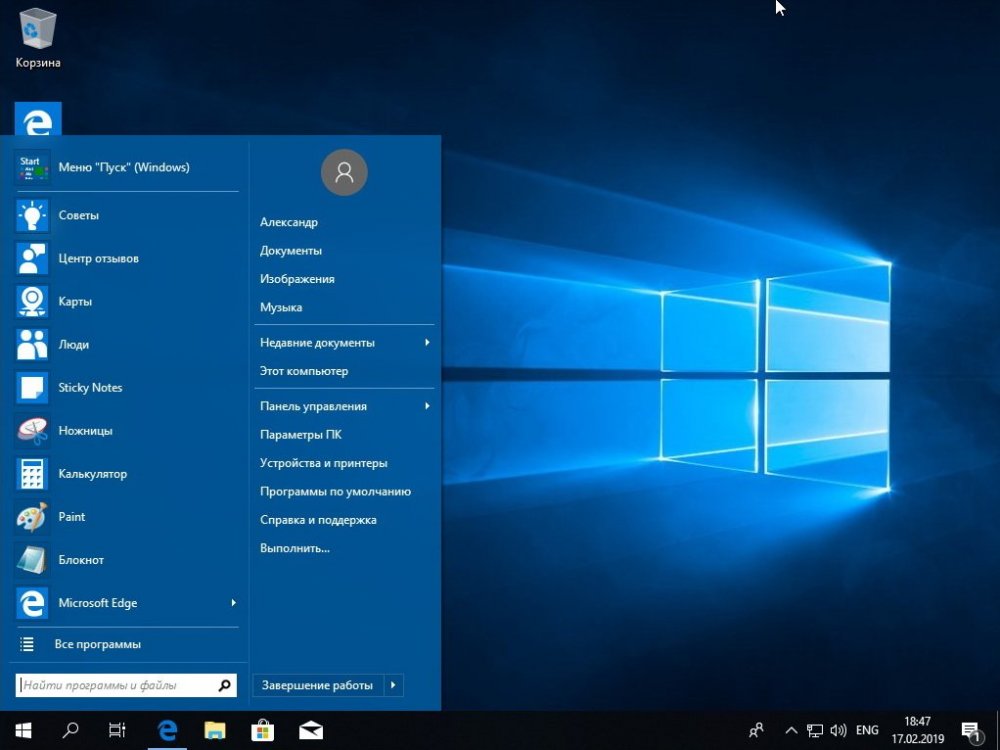Image resolution: width=1000 pixels, height=750 pixels.
Task: Open taskbar Search magnifier icon
Action: click(70, 730)
